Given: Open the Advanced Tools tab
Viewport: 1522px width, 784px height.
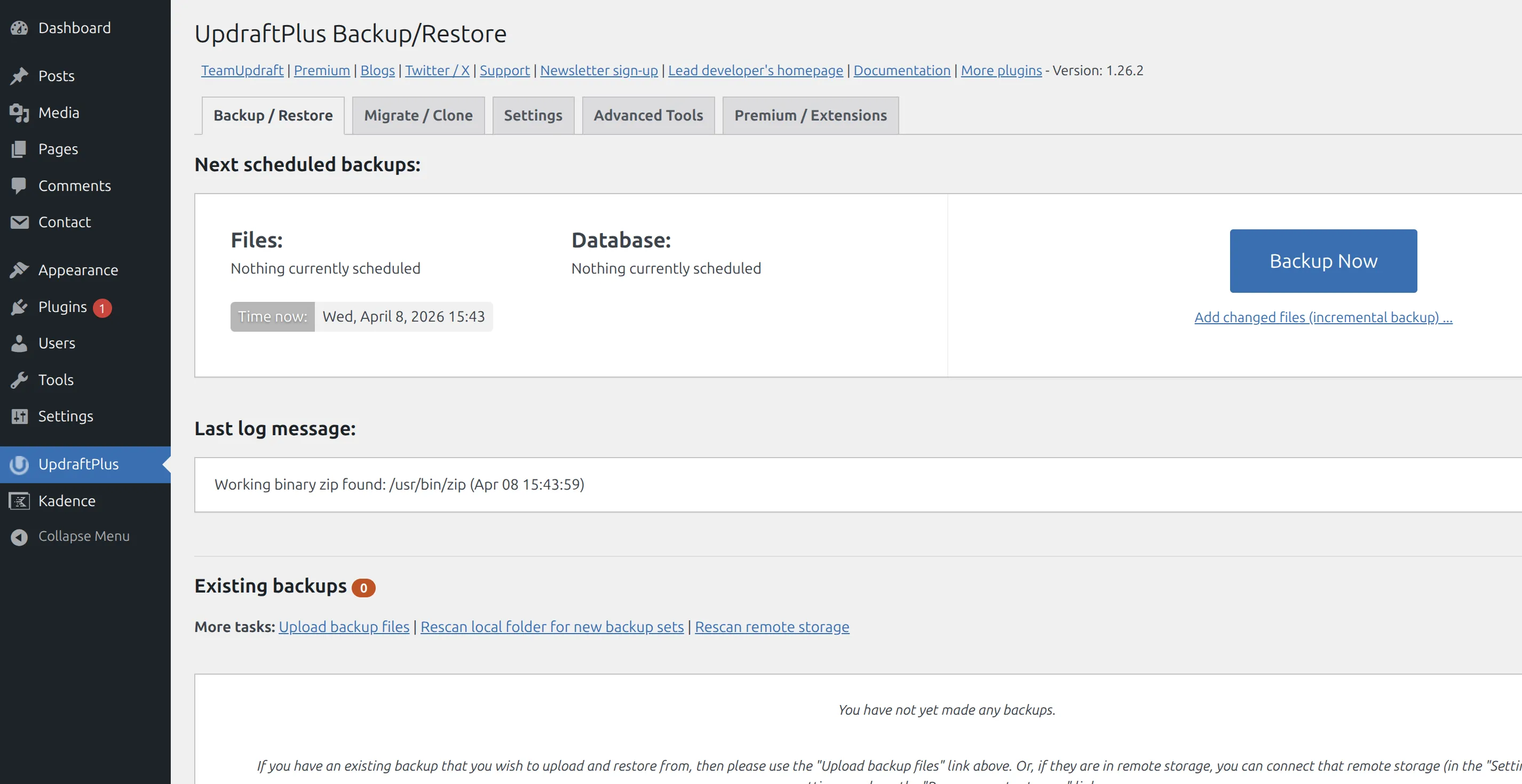Looking at the screenshot, I should tap(647, 116).
